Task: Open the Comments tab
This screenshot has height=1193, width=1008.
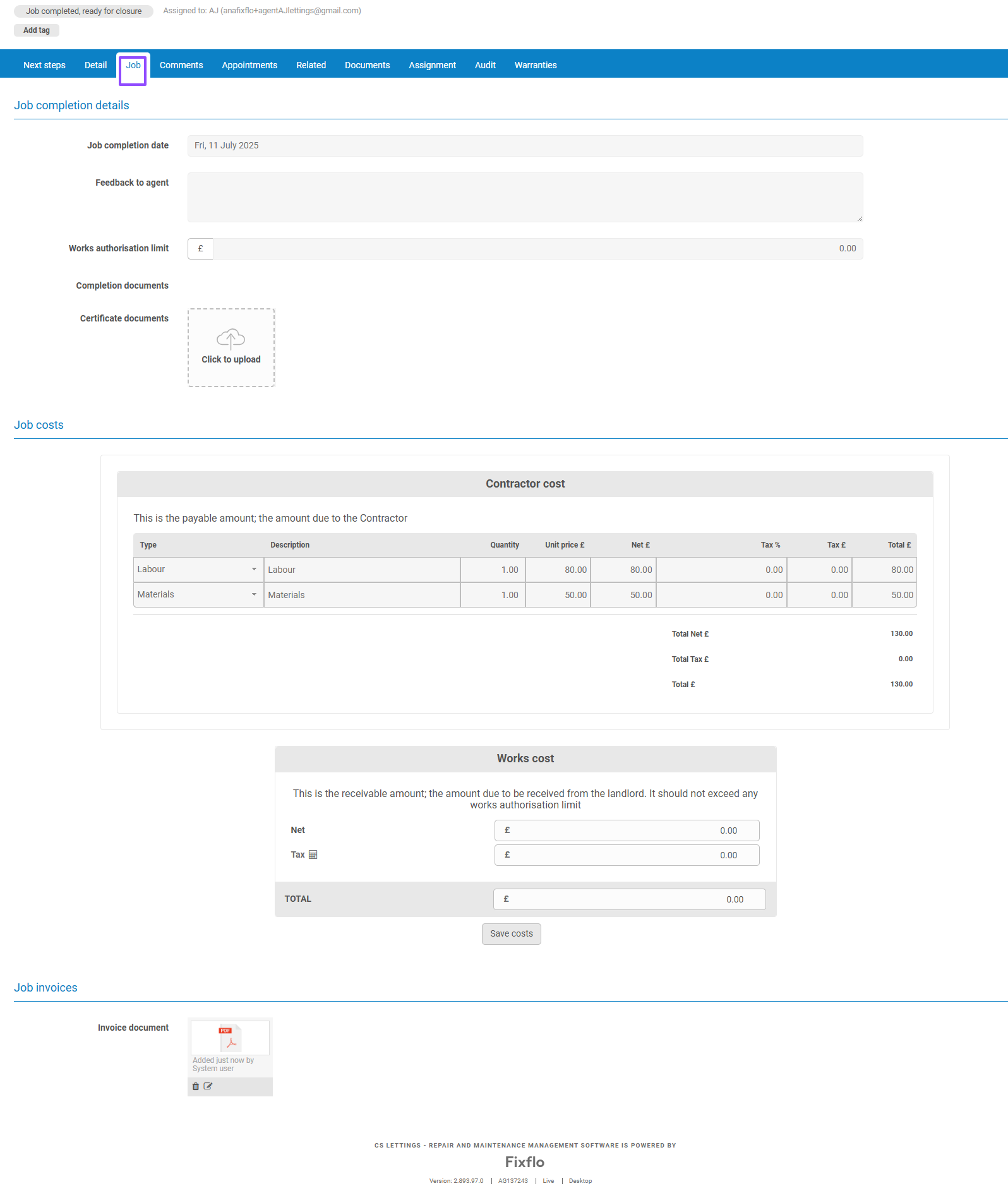Action: click(181, 65)
